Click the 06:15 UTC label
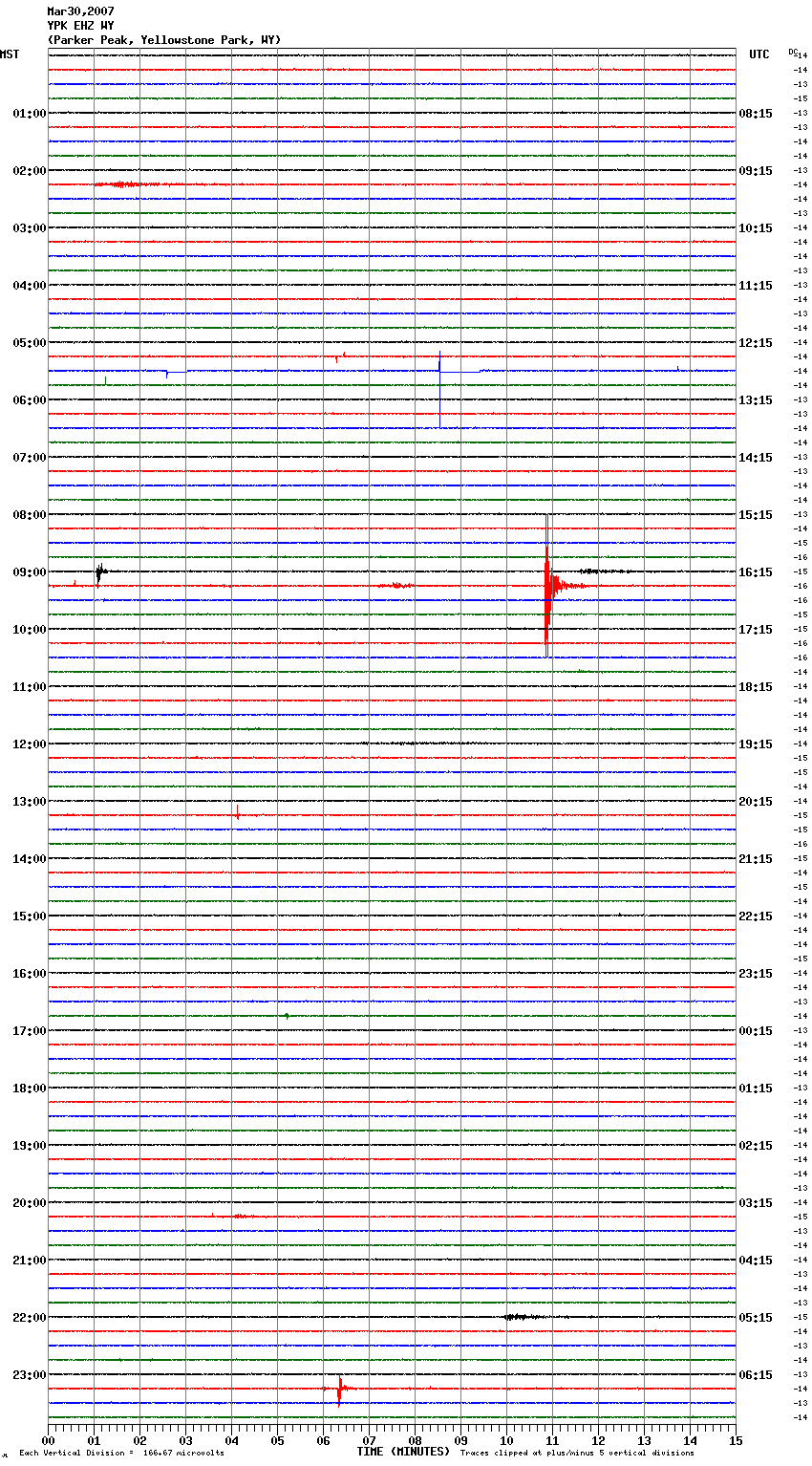The image size is (812, 1466). pyautogui.click(x=756, y=1375)
